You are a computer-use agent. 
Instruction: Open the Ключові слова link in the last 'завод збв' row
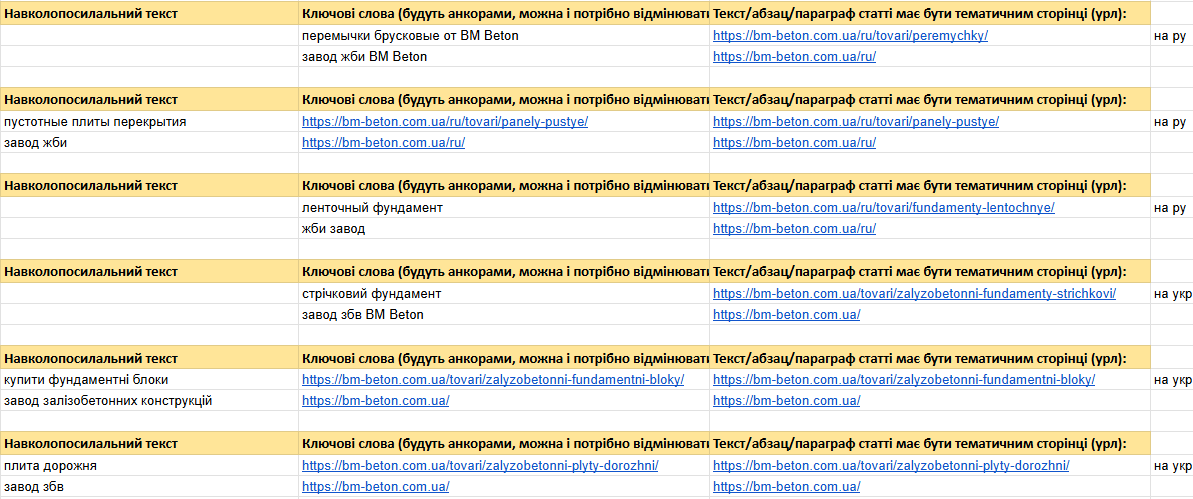[376, 486]
